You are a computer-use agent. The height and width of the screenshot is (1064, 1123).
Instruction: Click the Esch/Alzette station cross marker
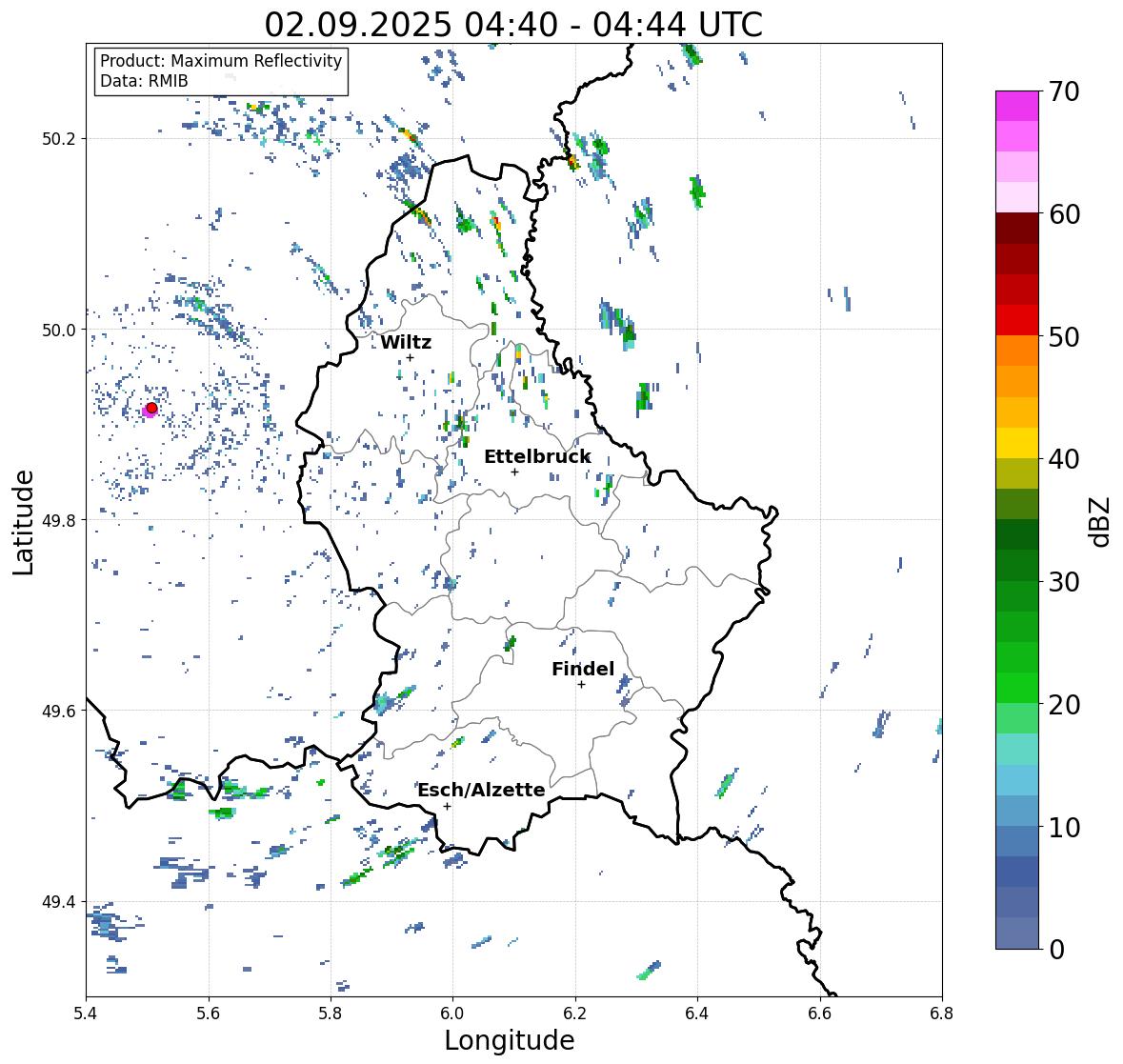pyautogui.click(x=447, y=806)
